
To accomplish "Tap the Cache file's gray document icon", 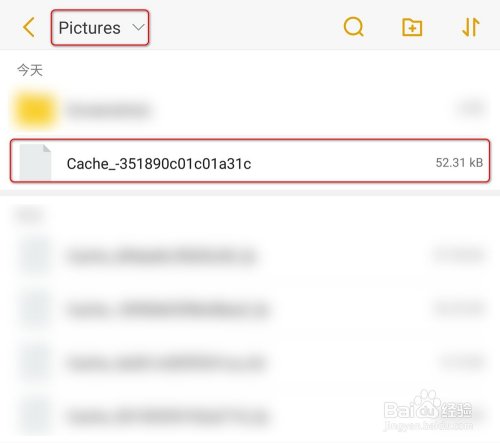I will pyautogui.click(x=35, y=162).
